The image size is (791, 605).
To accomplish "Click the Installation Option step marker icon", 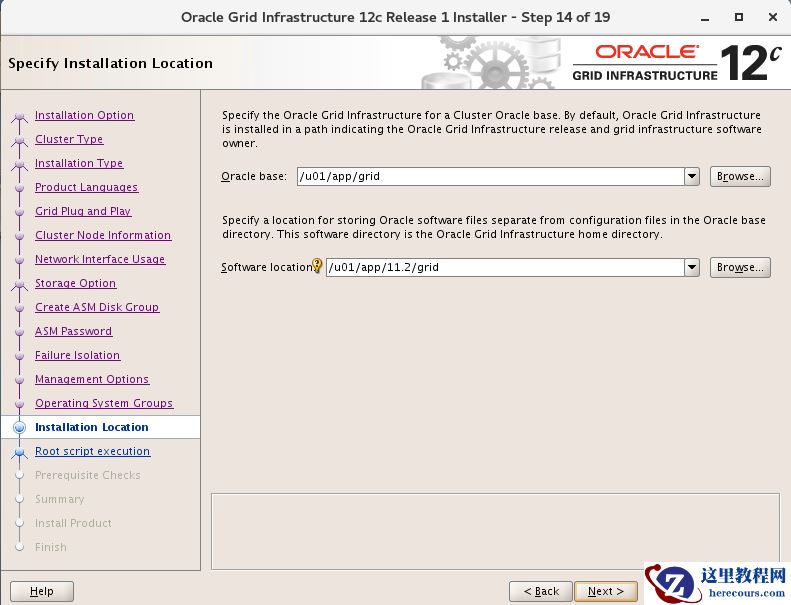I will [19, 117].
